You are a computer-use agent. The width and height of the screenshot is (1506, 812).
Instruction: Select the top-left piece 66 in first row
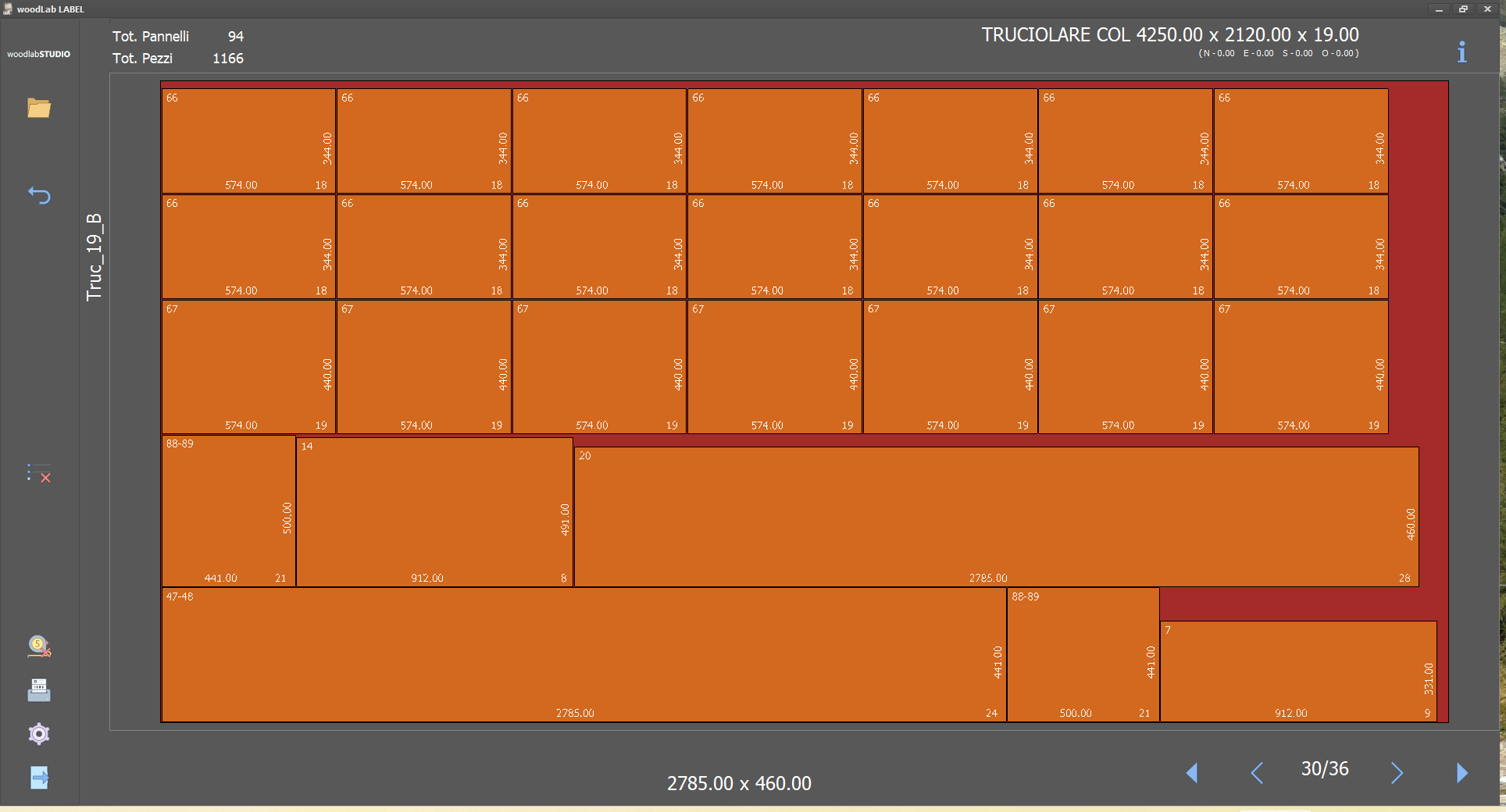(248, 141)
